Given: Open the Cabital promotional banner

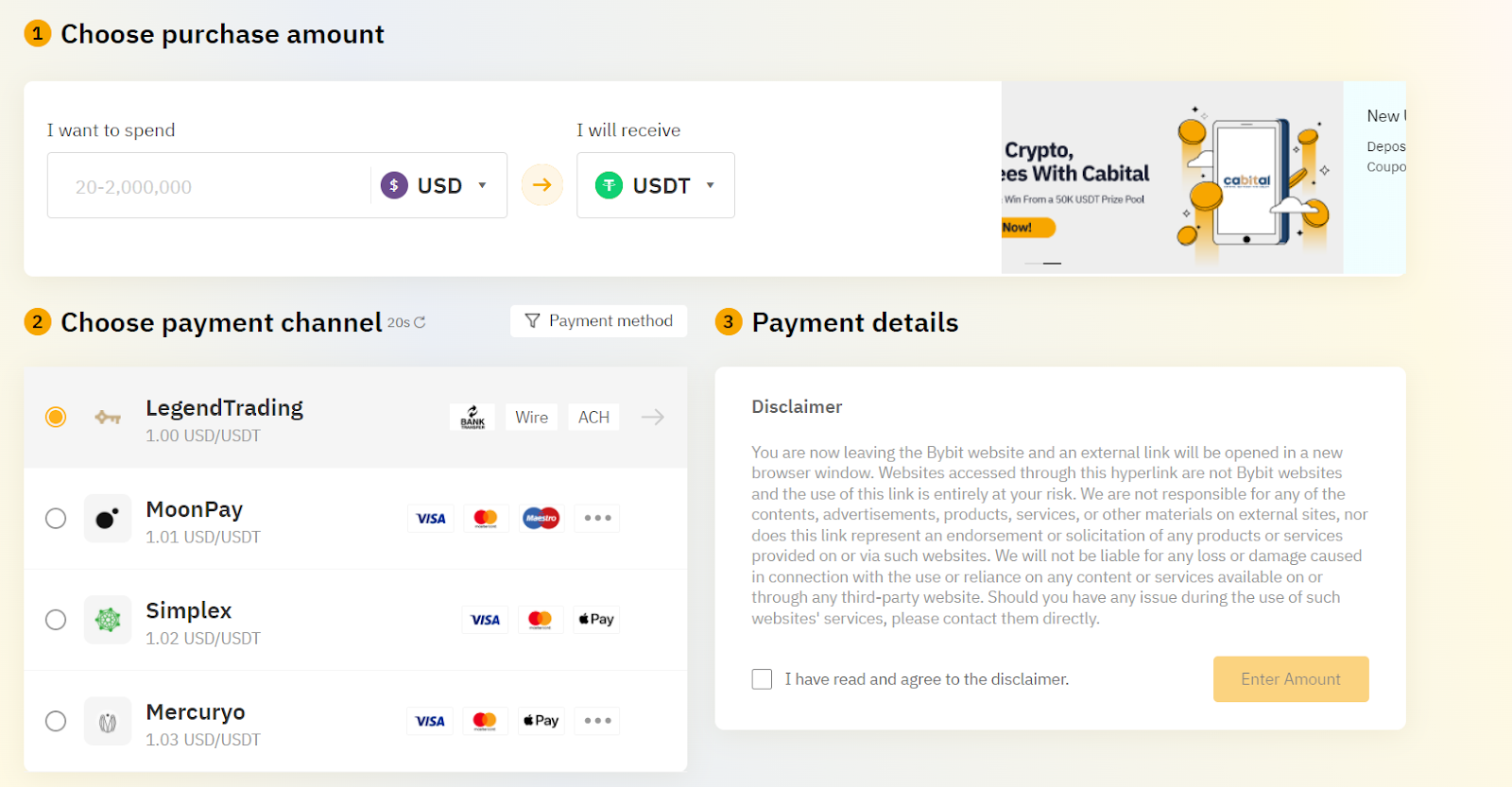Looking at the screenshot, I should click(1172, 178).
